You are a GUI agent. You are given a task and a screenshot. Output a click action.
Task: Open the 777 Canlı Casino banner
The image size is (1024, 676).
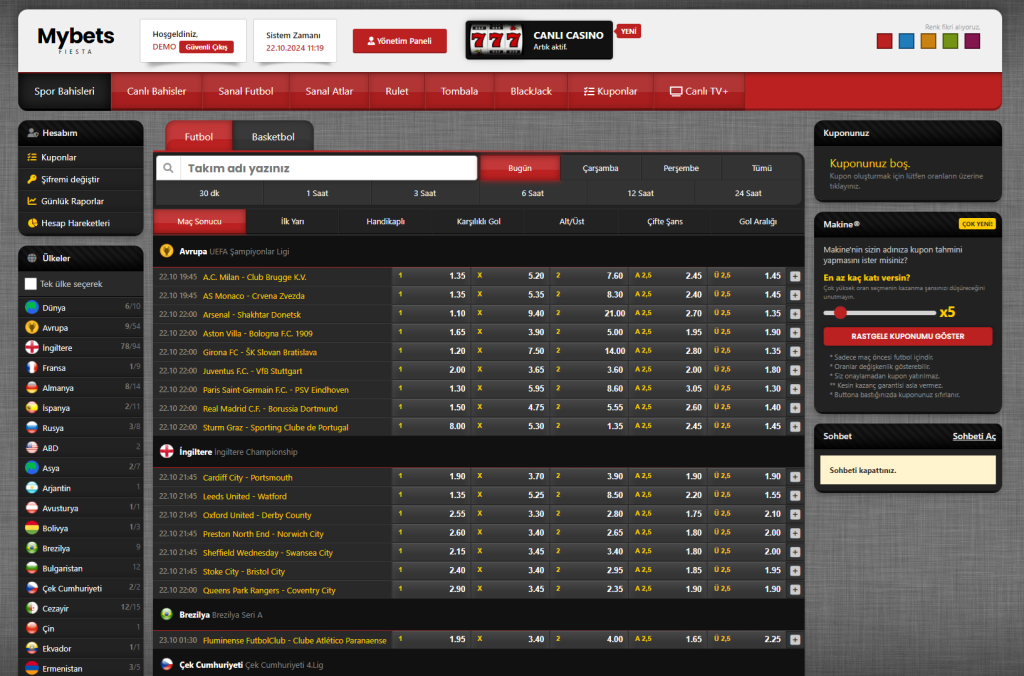[x=539, y=40]
